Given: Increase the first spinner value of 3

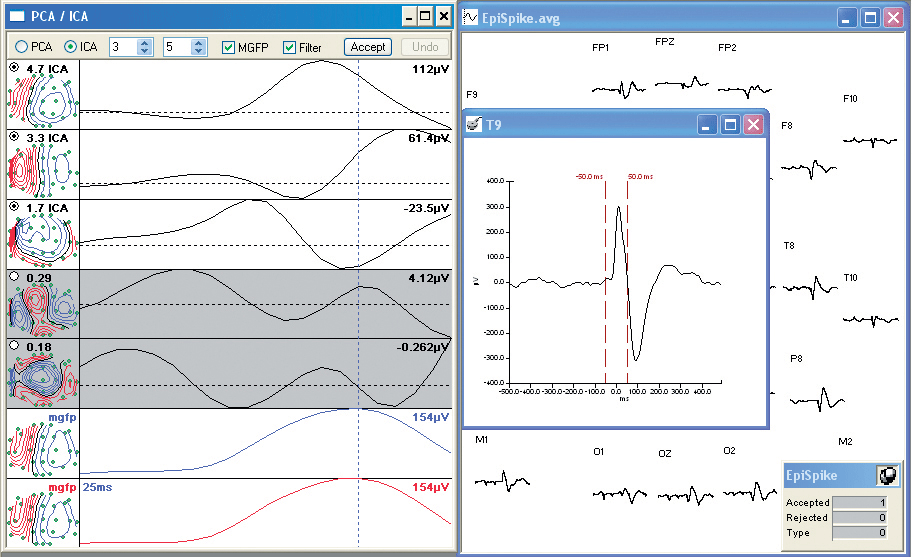Looking at the screenshot, I should pos(145,43).
